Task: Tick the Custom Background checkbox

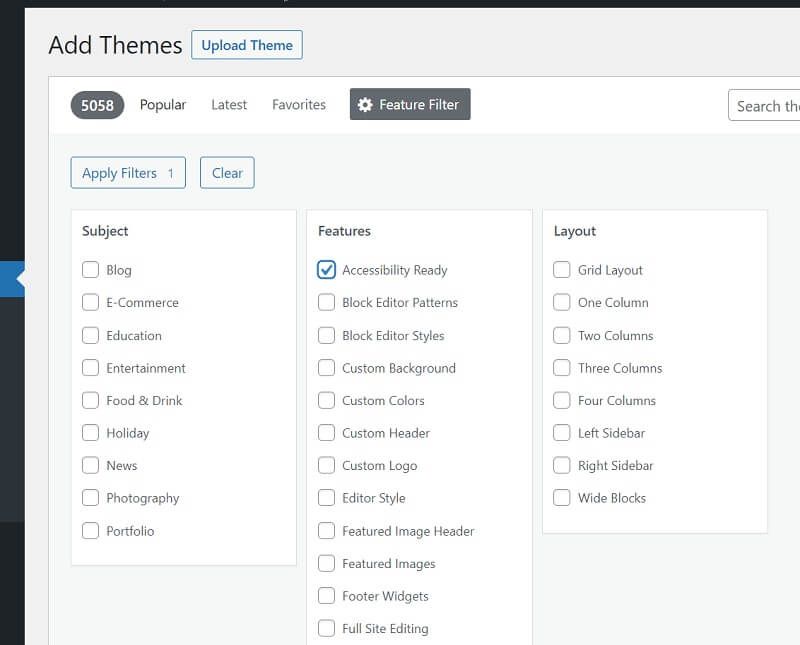Action: pos(327,367)
